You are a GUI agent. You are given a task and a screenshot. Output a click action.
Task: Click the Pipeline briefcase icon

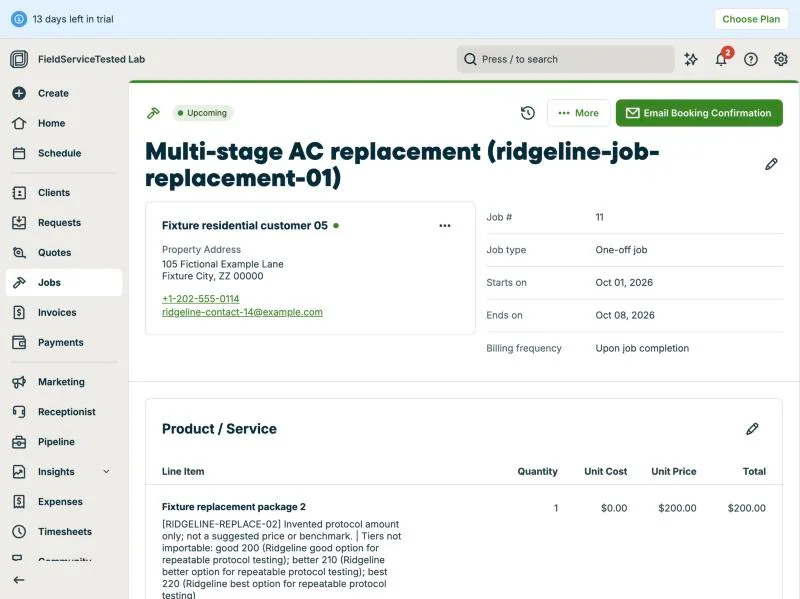point(19,442)
